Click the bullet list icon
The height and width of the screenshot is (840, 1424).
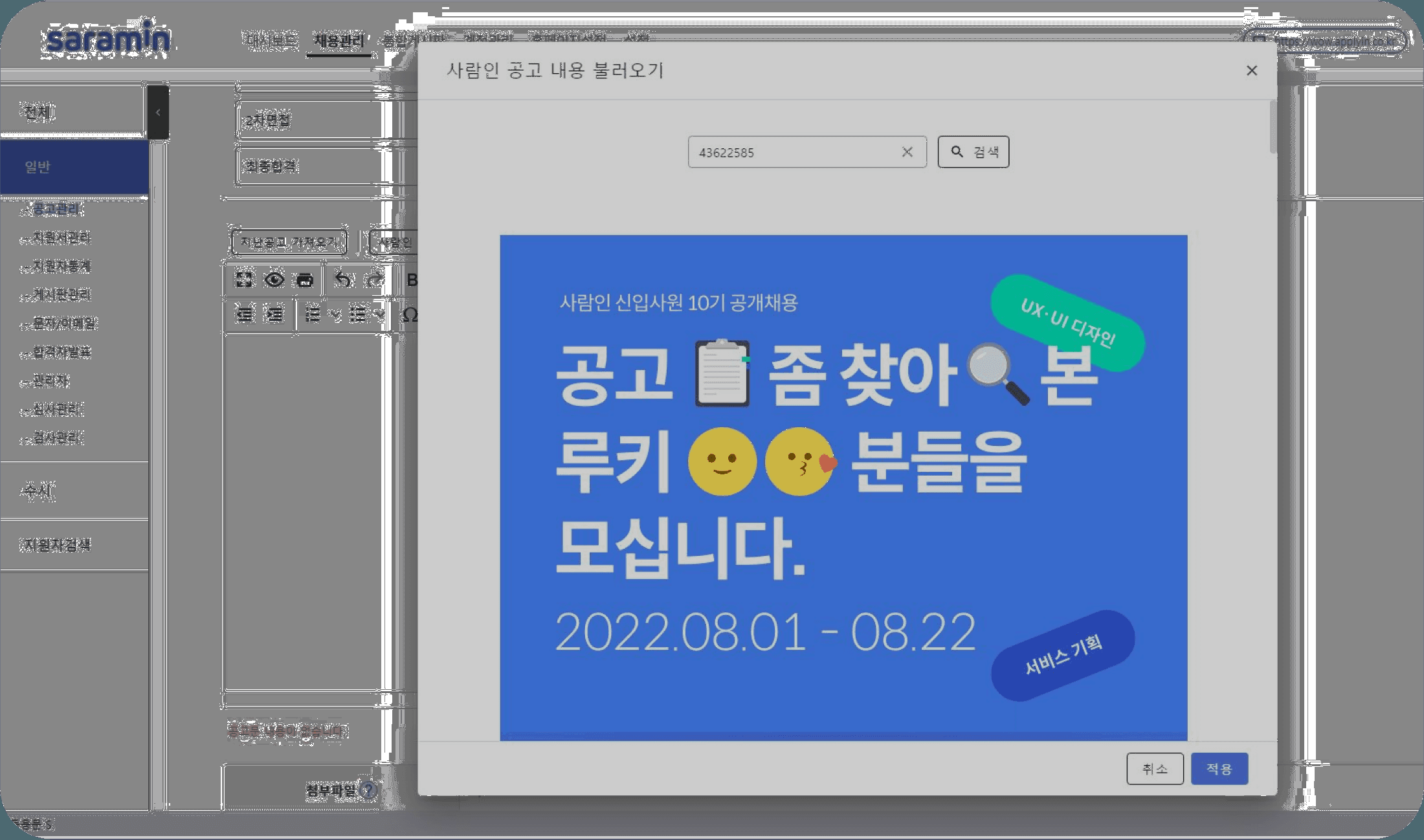point(357,315)
